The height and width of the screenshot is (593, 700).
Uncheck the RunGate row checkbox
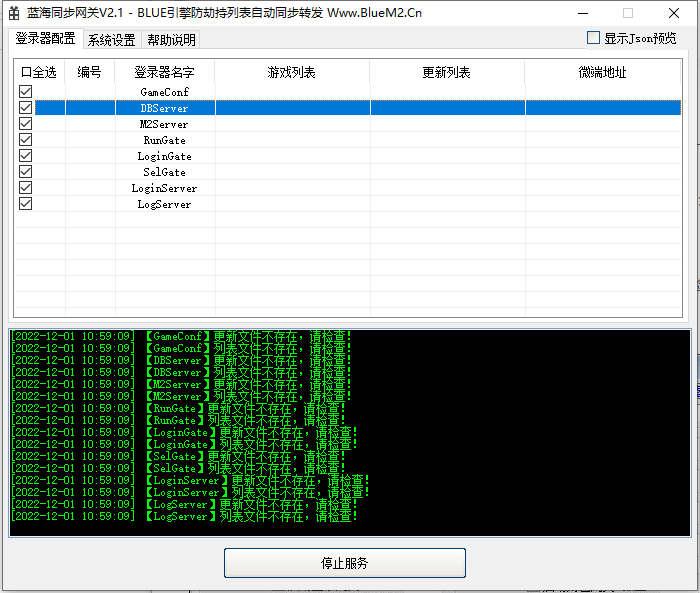click(25, 140)
